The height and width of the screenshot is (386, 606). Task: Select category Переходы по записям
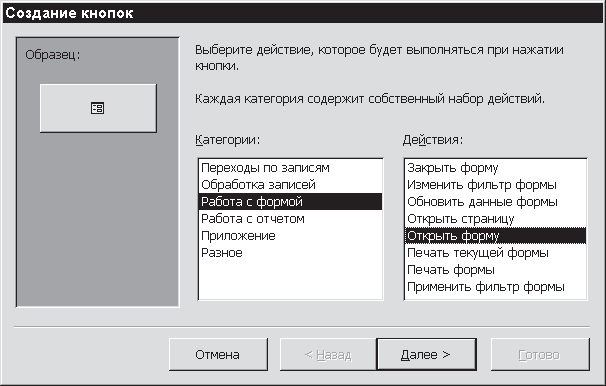(x=290, y=168)
